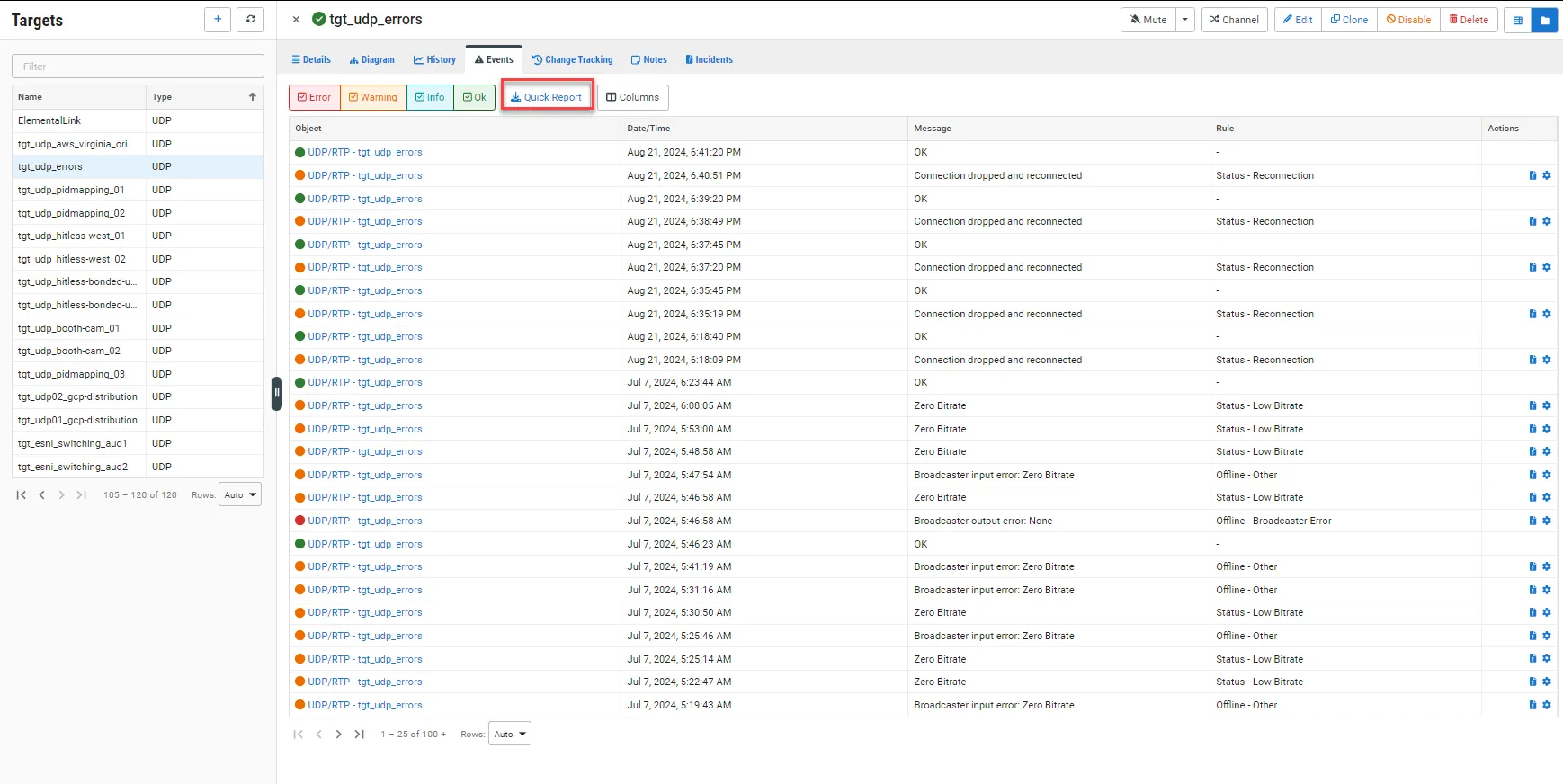1563x784 pixels.
Task: Toggle the Error event filter
Action: 315,97
